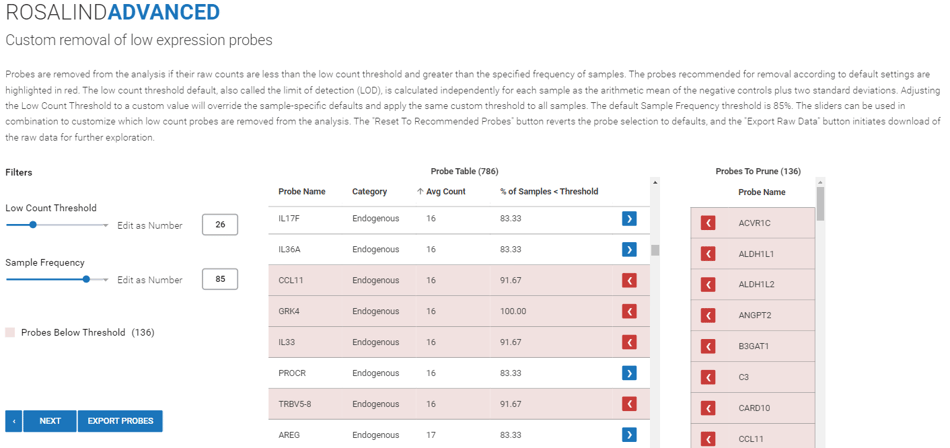Open Sample Frequency slider dropdown arrow
Image resolution: width=950 pixels, height=448 pixels.
click(106, 280)
